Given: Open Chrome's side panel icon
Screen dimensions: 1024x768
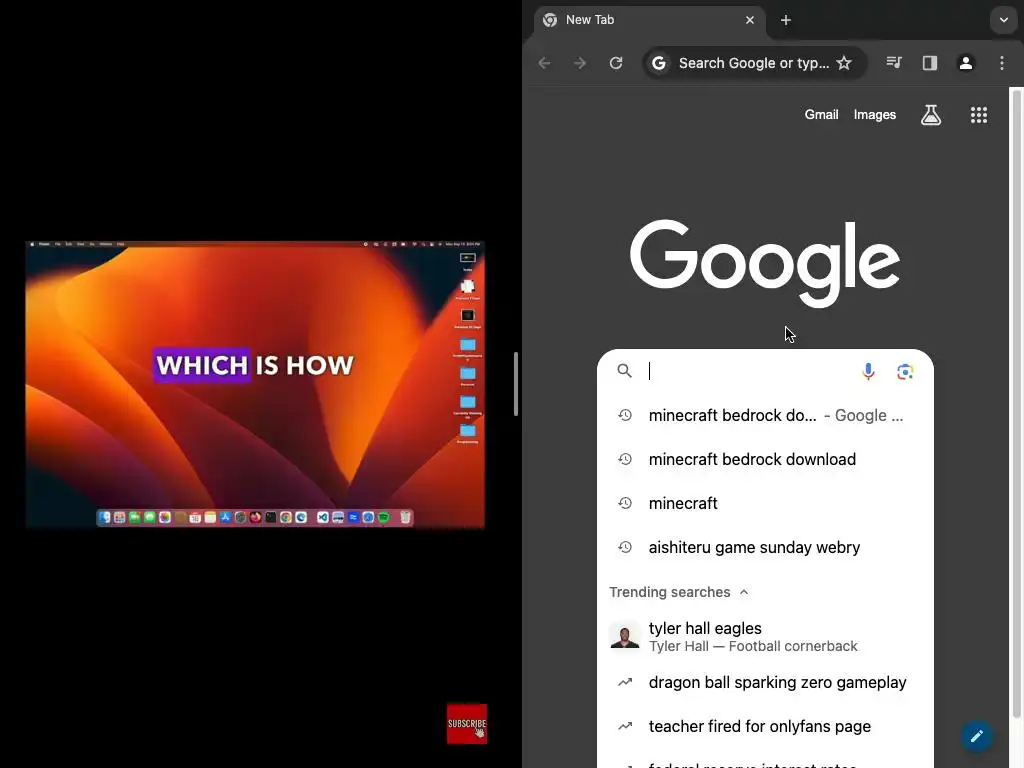Looking at the screenshot, I should (930, 63).
